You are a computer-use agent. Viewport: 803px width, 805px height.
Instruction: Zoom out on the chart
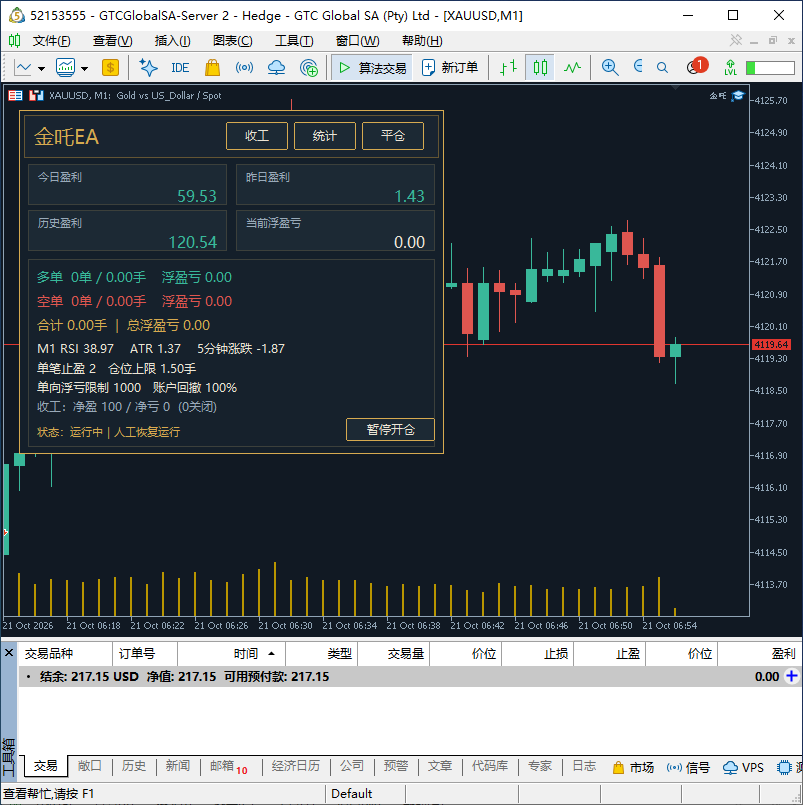click(638, 67)
